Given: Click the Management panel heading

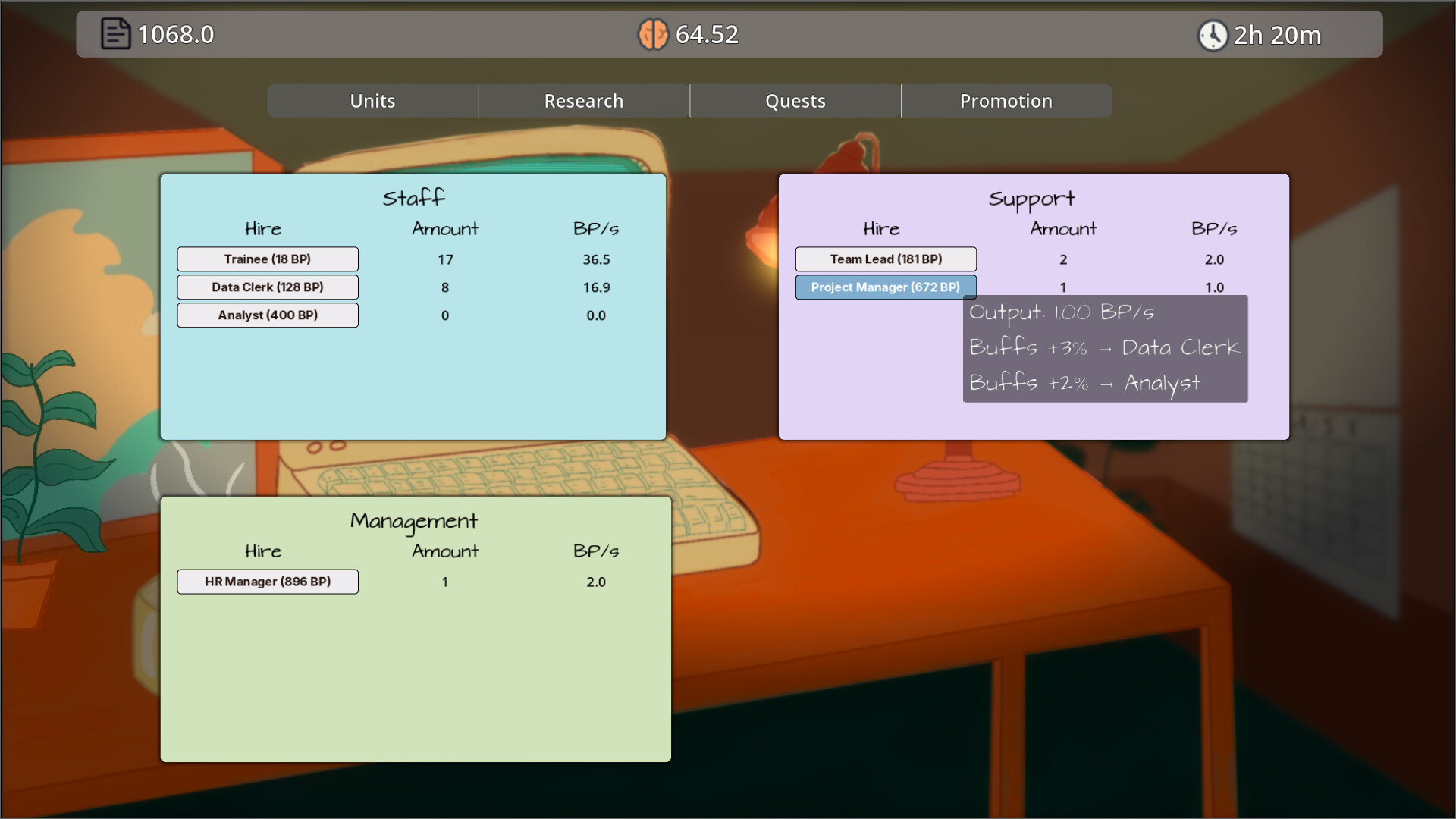Looking at the screenshot, I should pyautogui.click(x=413, y=521).
